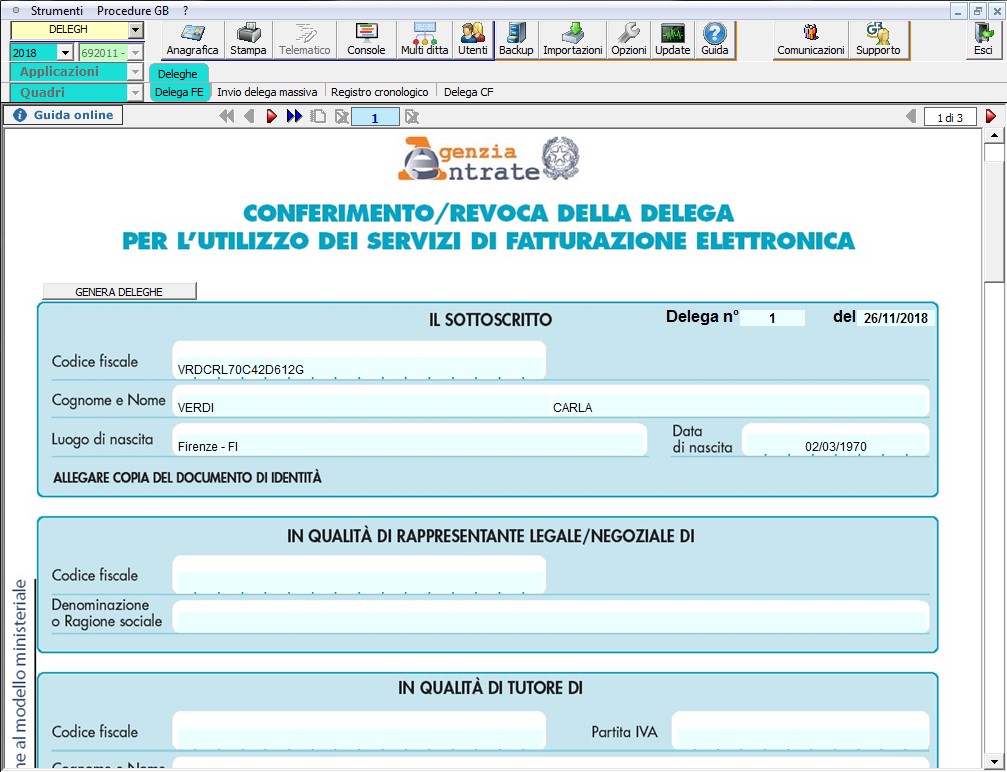
Task: Click the Update toolbar icon
Action: [x=672, y=40]
